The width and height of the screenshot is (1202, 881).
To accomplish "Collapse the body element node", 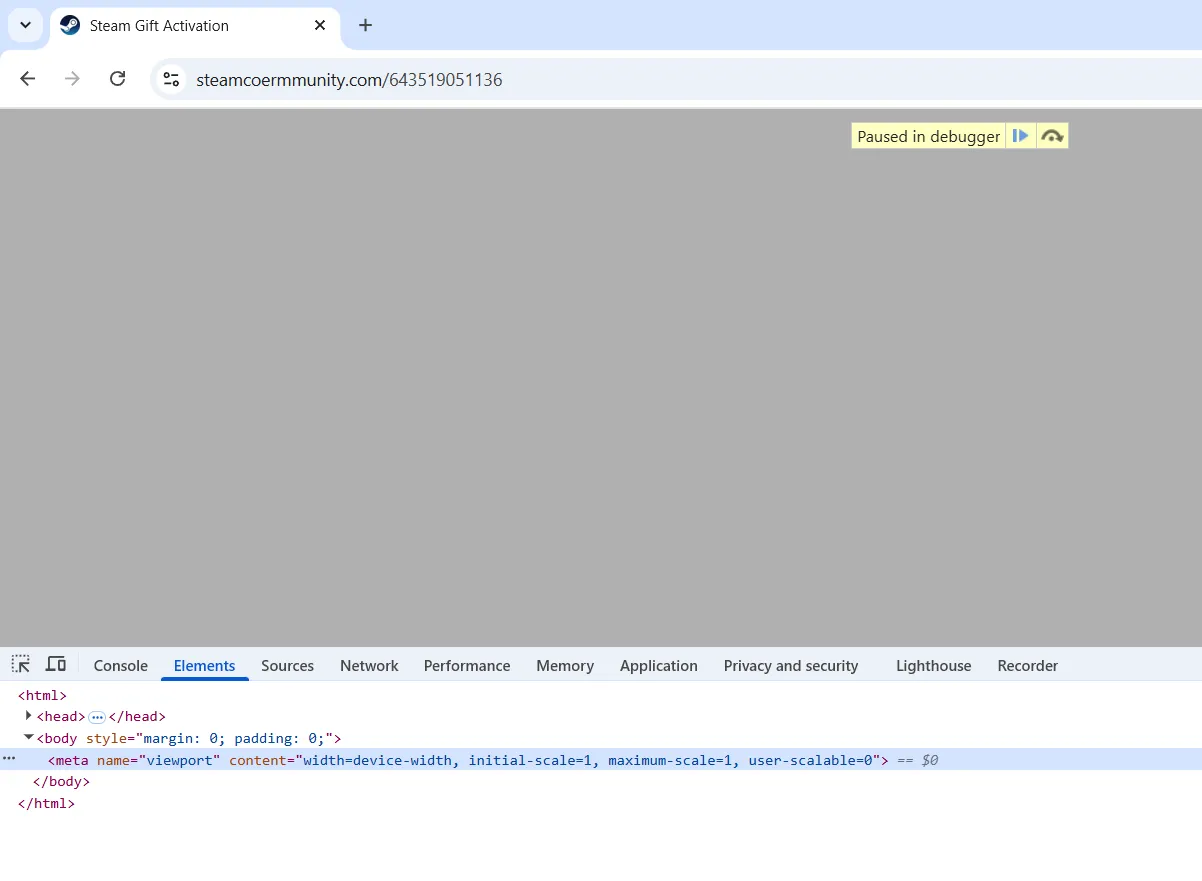I will 28,737.
